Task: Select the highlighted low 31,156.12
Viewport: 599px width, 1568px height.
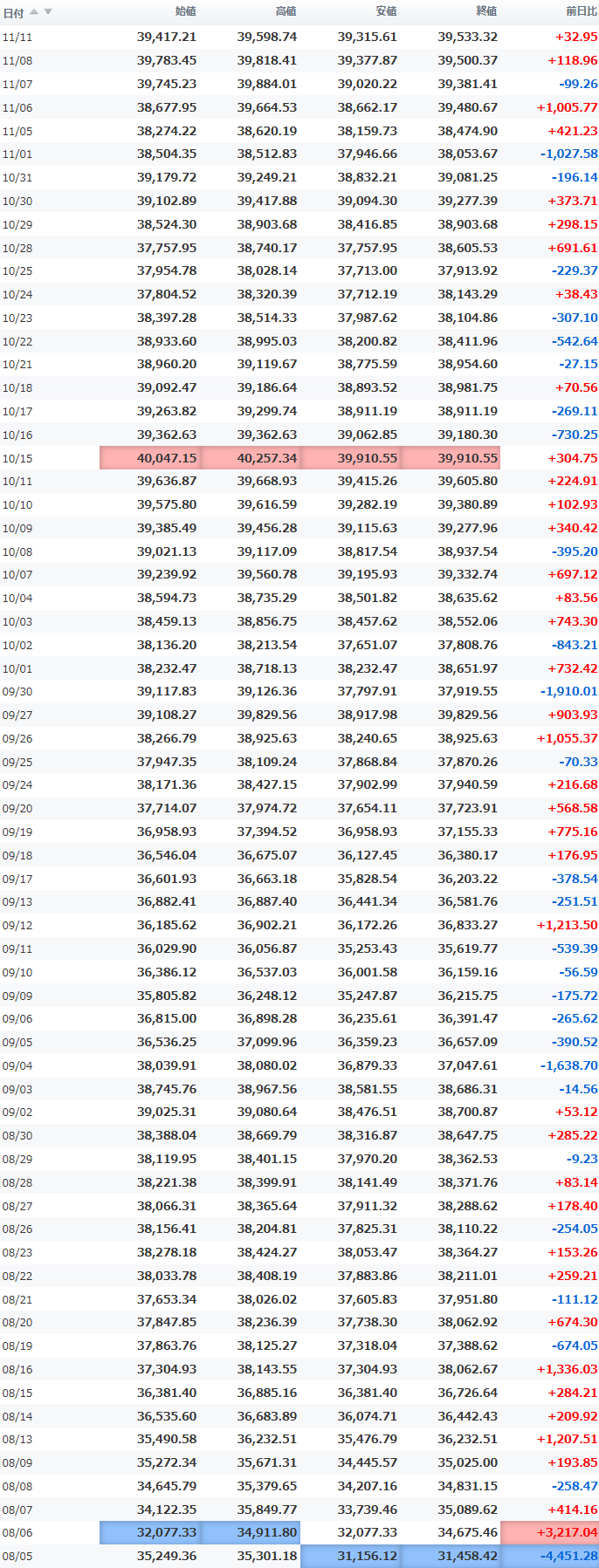Action: pyautogui.click(x=351, y=1556)
